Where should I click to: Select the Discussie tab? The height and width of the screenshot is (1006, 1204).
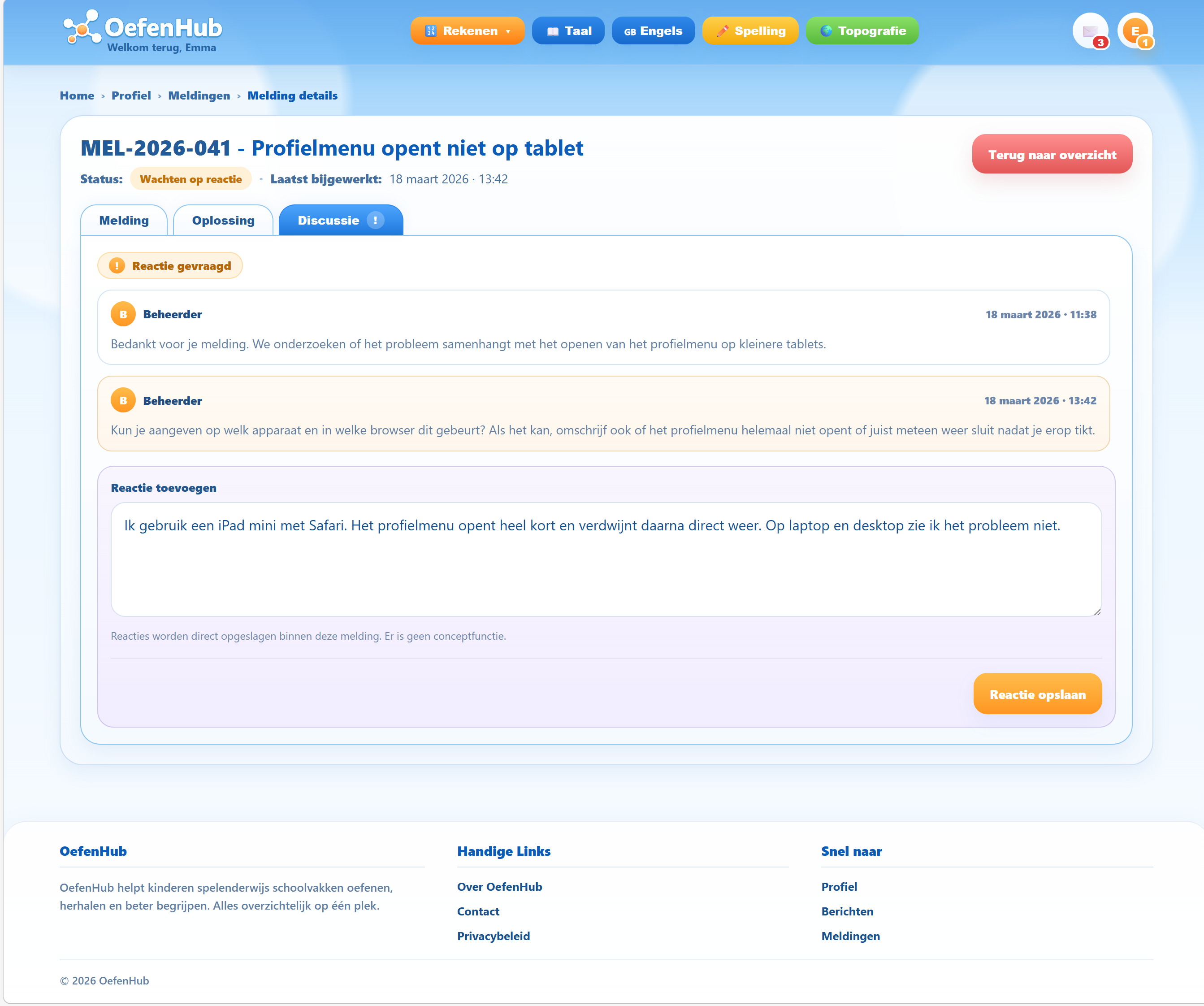click(x=341, y=220)
